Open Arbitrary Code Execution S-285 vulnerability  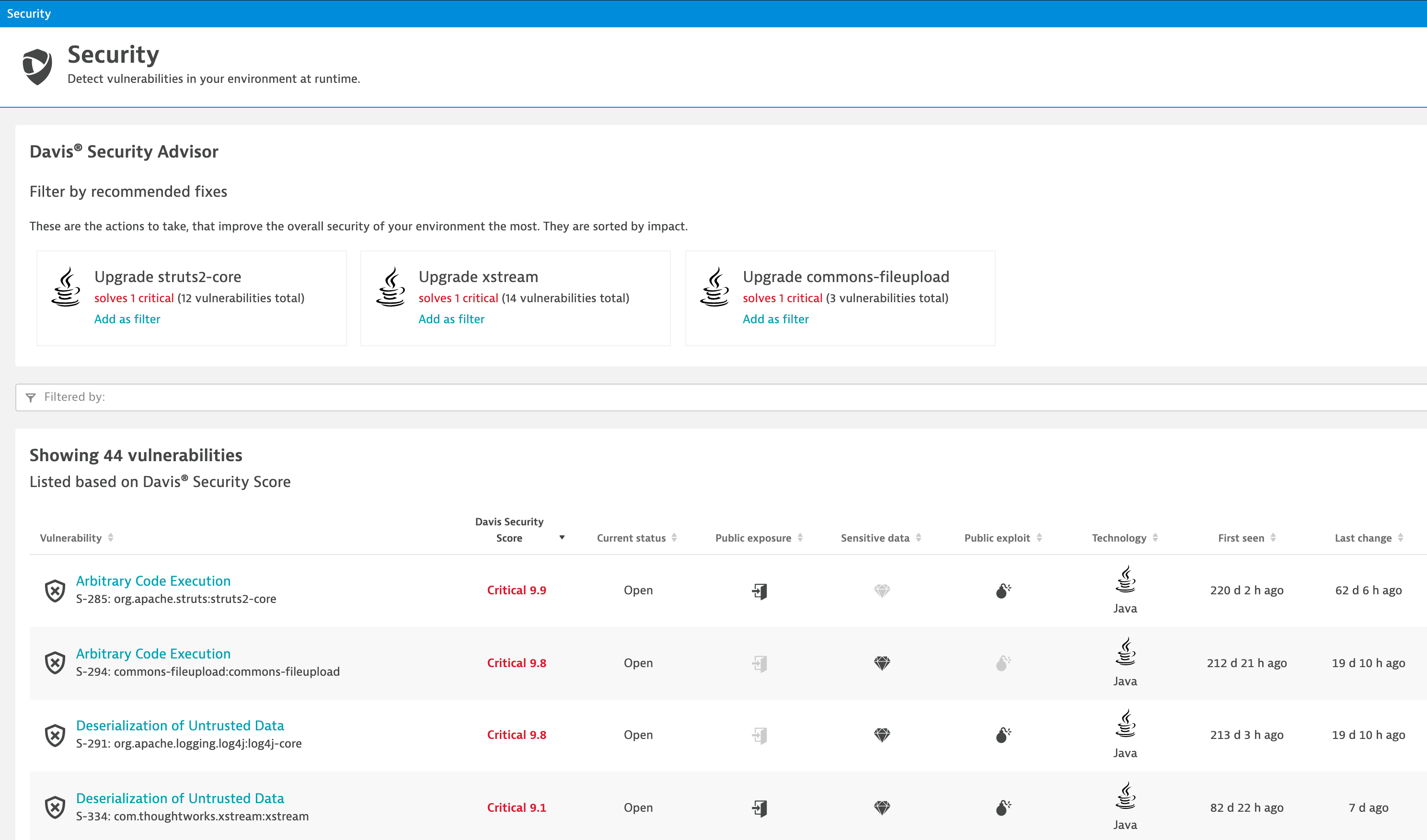(153, 581)
